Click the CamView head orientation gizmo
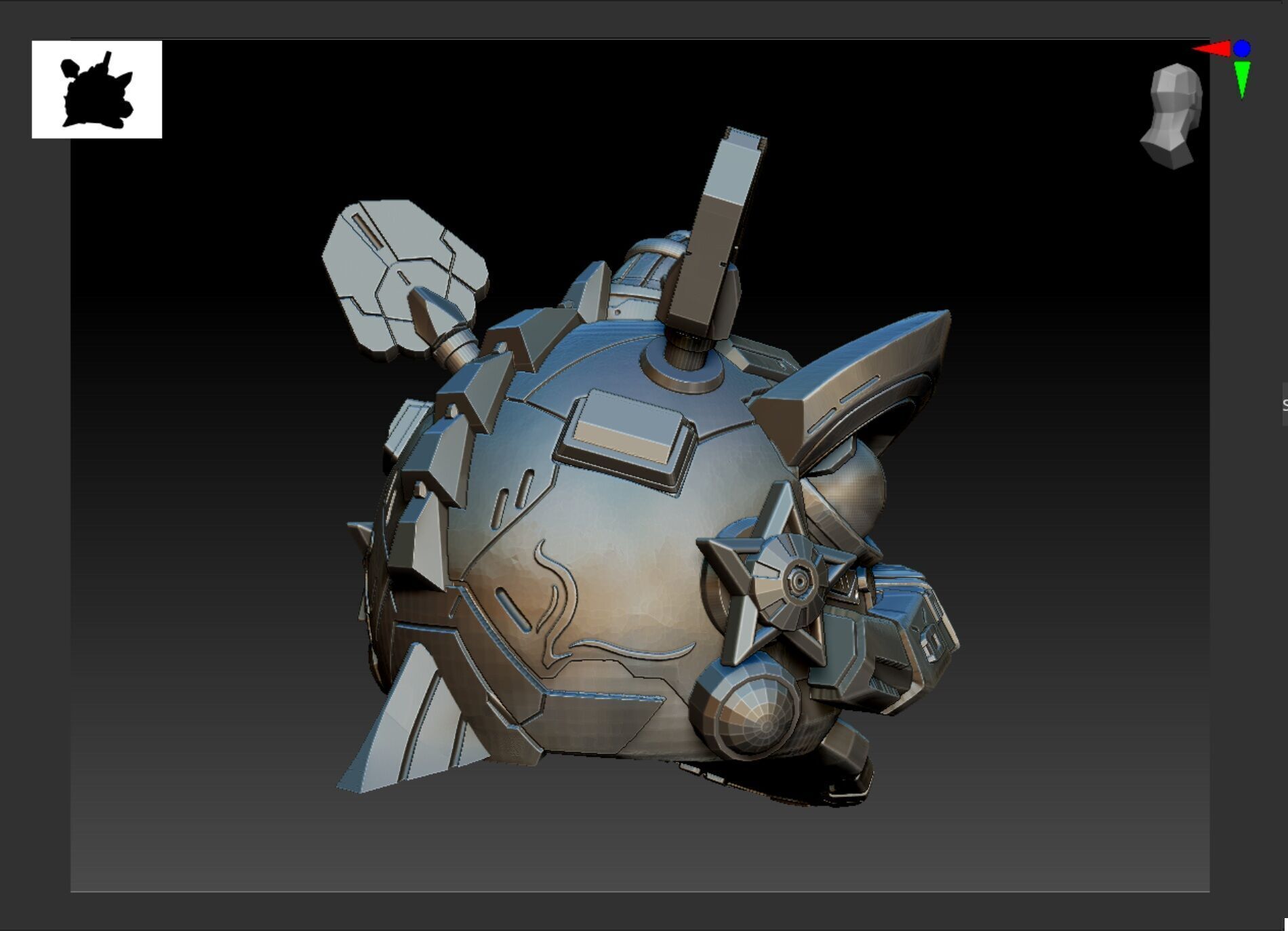Image resolution: width=1288 pixels, height=931 pixels. click(1171, 116)
